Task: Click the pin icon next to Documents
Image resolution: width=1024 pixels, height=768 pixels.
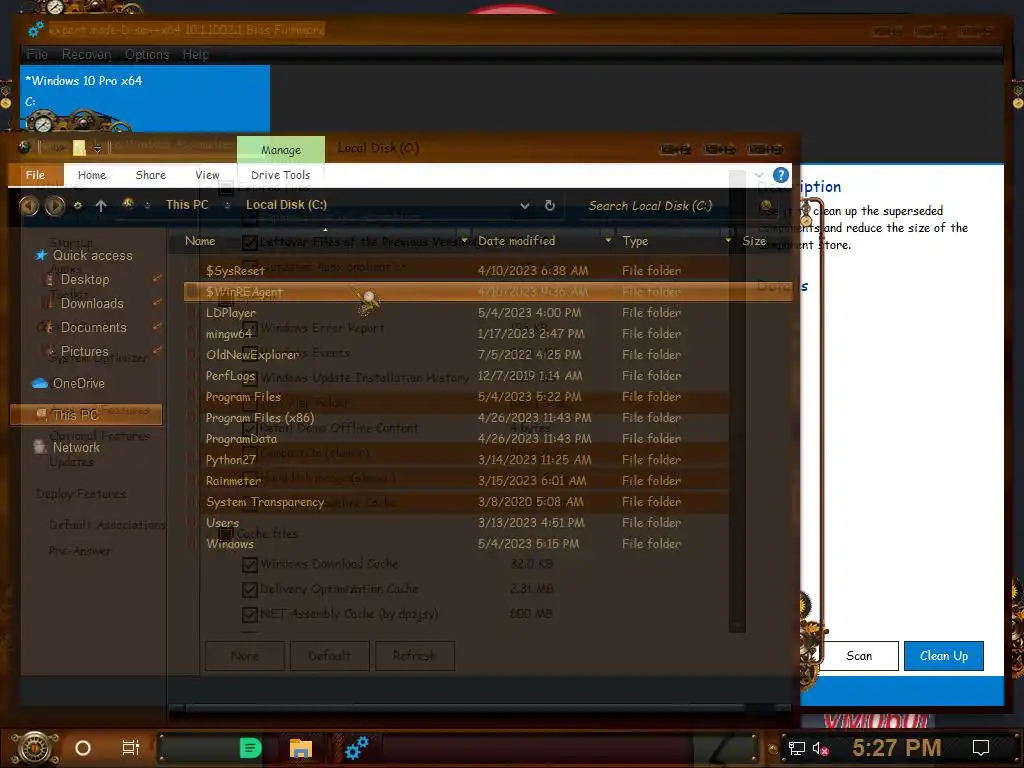Action: (x=157, y=327)
